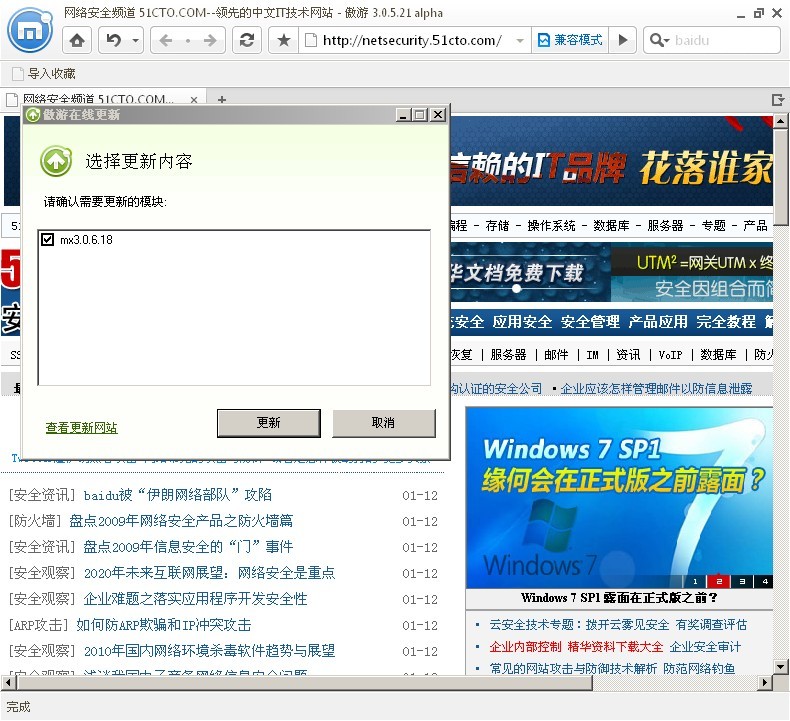Click the horizontal scrollbar right arrow
790x721 pixels.
(765, 683)
